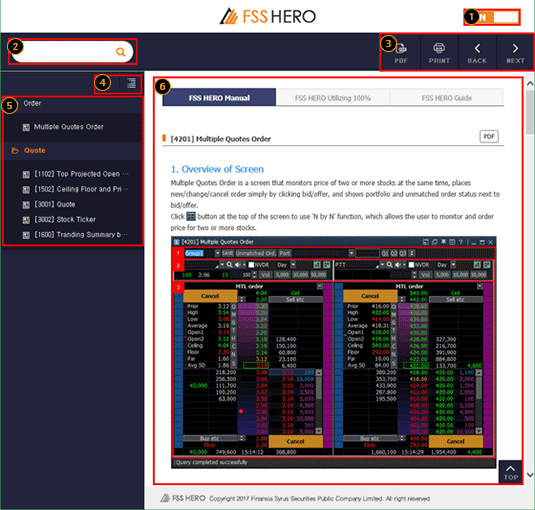535x510 pixels.
Task: Open the [3002] Stock Ticker topic
Action: [59, 219]
